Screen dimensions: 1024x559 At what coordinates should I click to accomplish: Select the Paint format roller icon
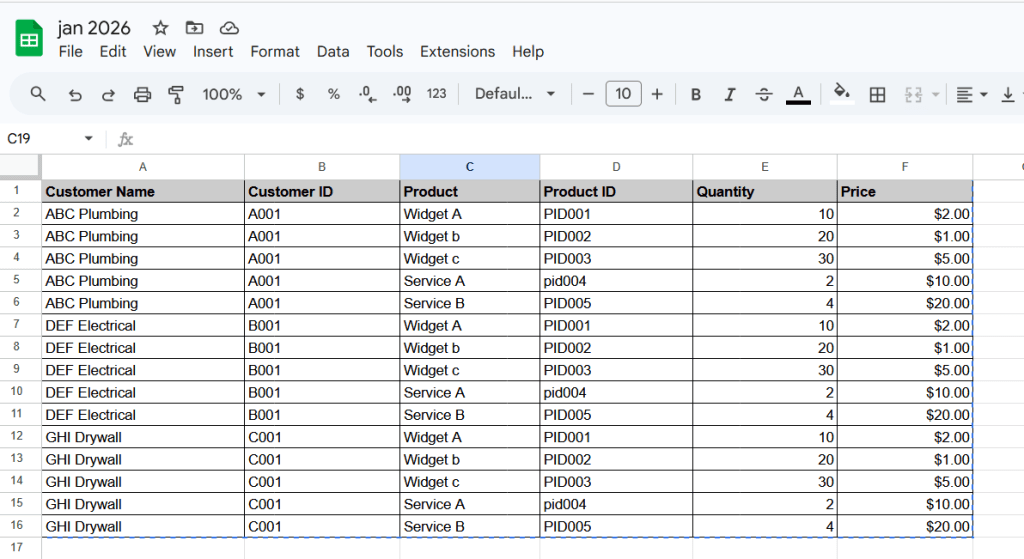176,94
